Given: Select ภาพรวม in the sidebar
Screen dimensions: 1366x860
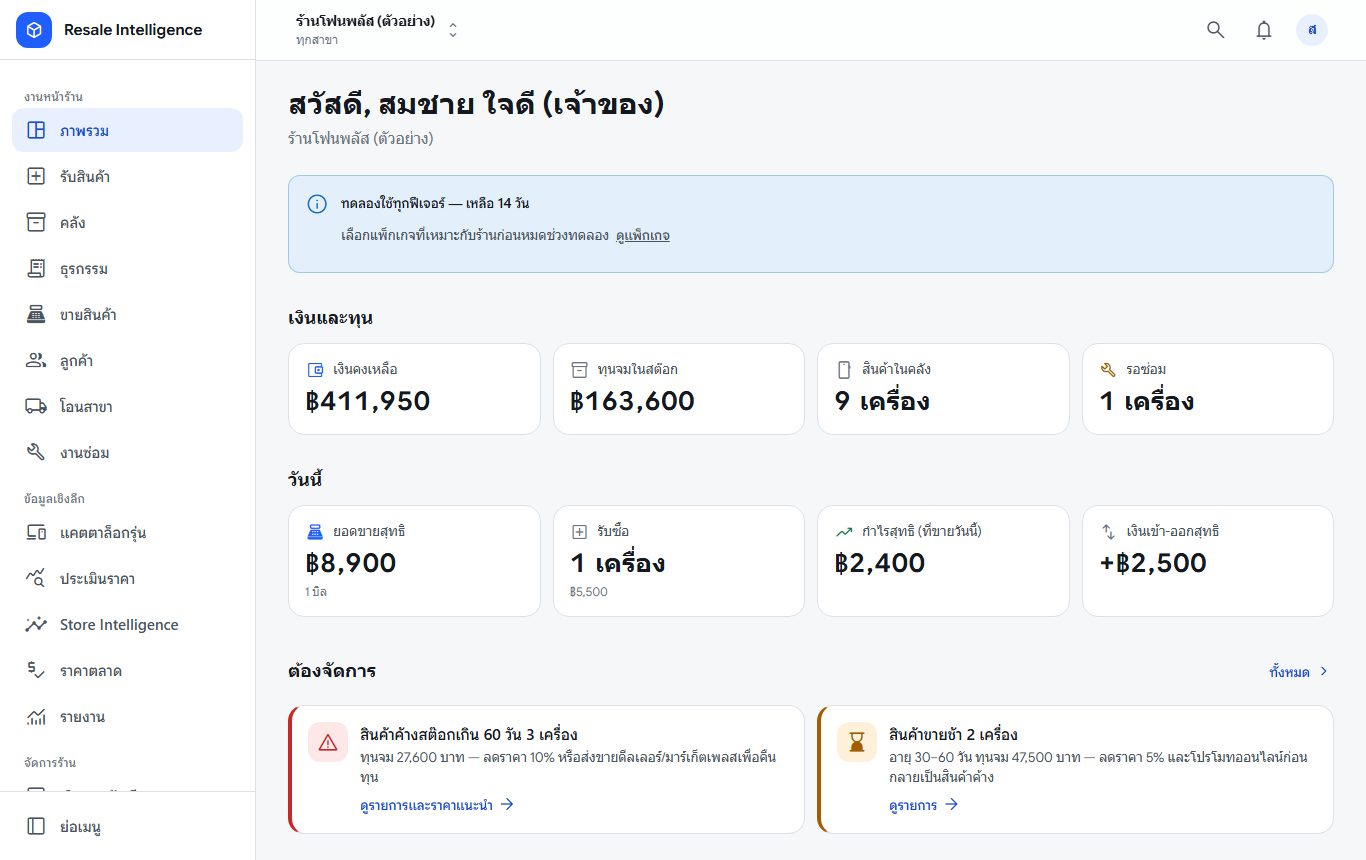Looking at the screenshot, I should point(127,130).
